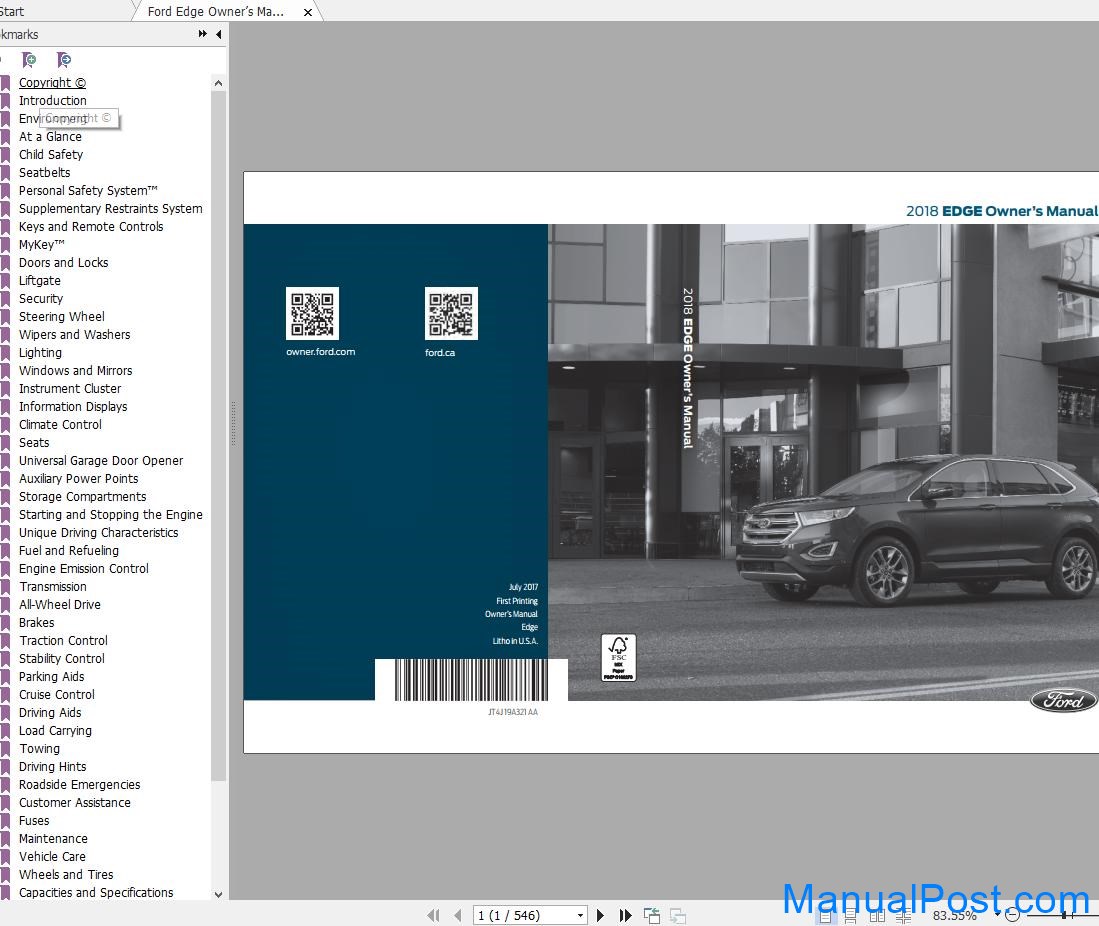This screenshot has width=1099, height=926.
Task: Select the Seats bookmark
Action: tap(34, 442)
